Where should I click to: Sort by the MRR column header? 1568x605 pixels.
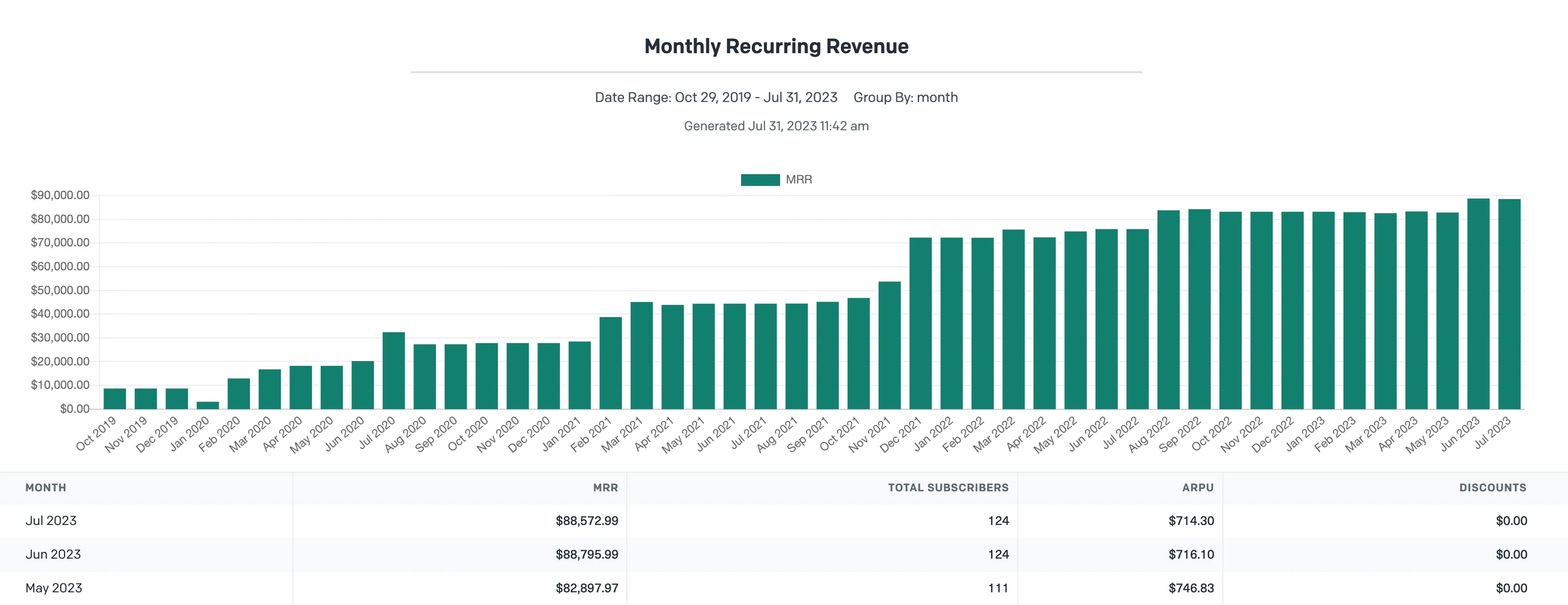[605, 487]
